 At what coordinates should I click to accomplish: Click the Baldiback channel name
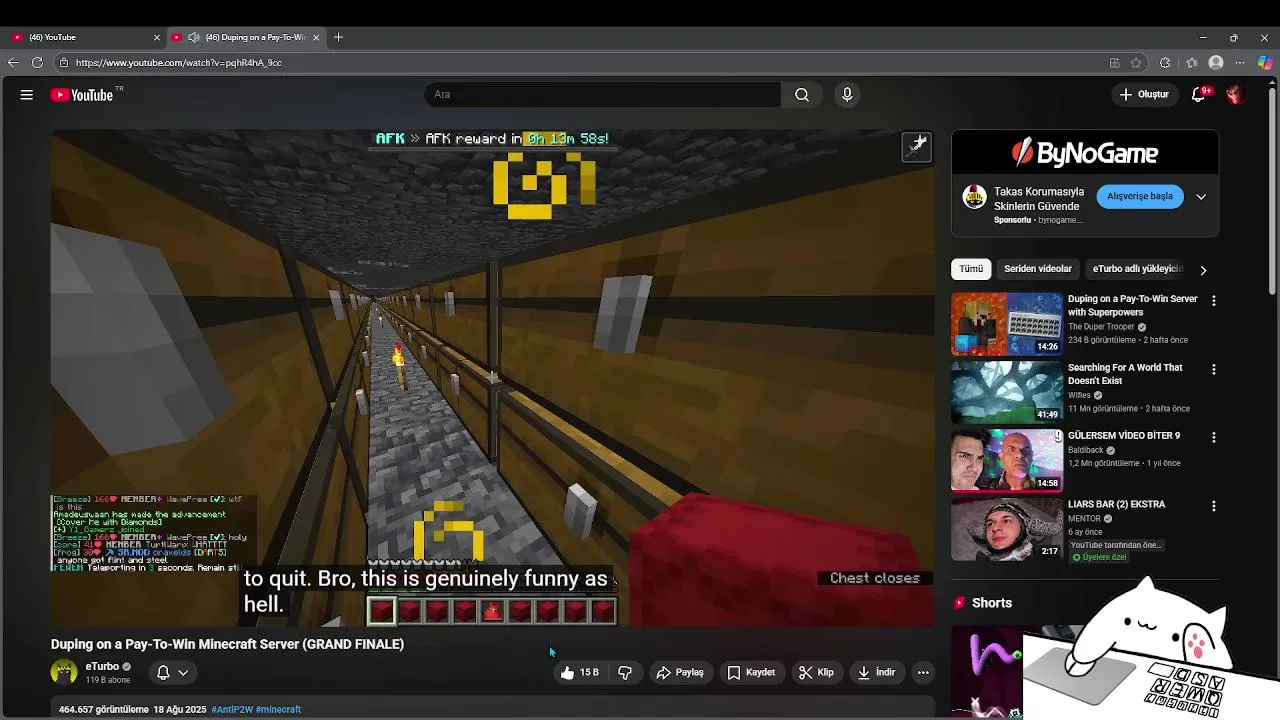1085,450
